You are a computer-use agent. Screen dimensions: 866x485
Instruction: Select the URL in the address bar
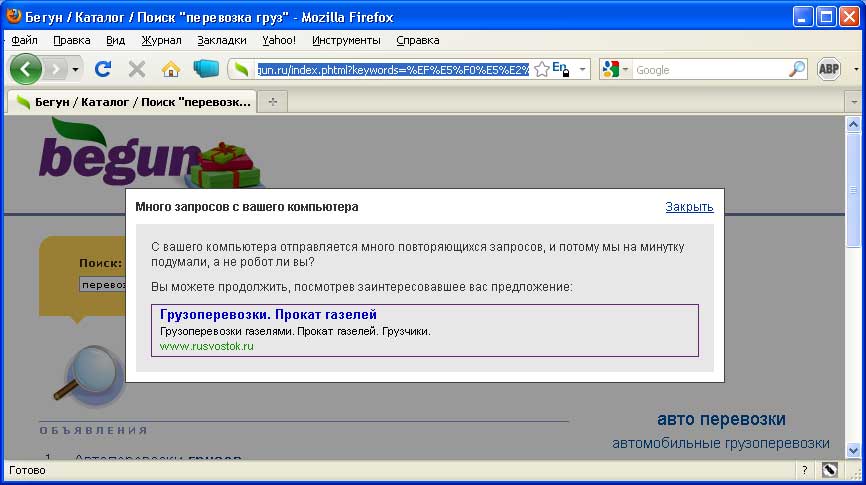pyautogui.click(x=393, y=70)
